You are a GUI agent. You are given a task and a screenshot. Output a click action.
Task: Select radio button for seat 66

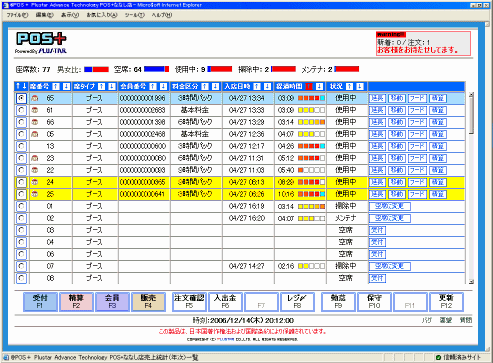point(21,122)
